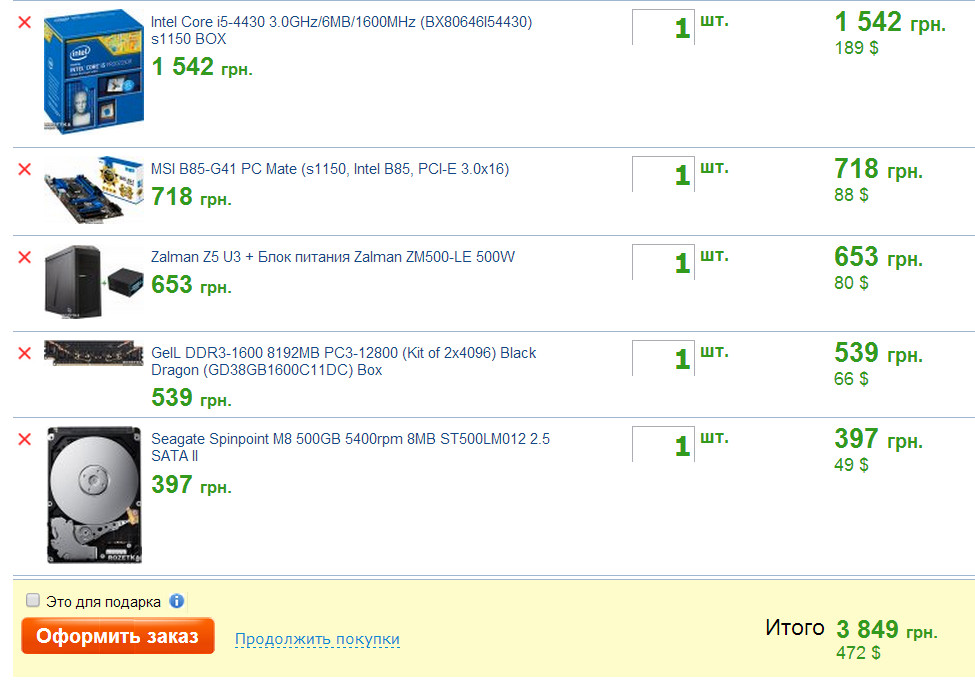This screenshot has width=975, height=682.
Task: Click the 80 $ subtotal text
Action: (851, 283)
